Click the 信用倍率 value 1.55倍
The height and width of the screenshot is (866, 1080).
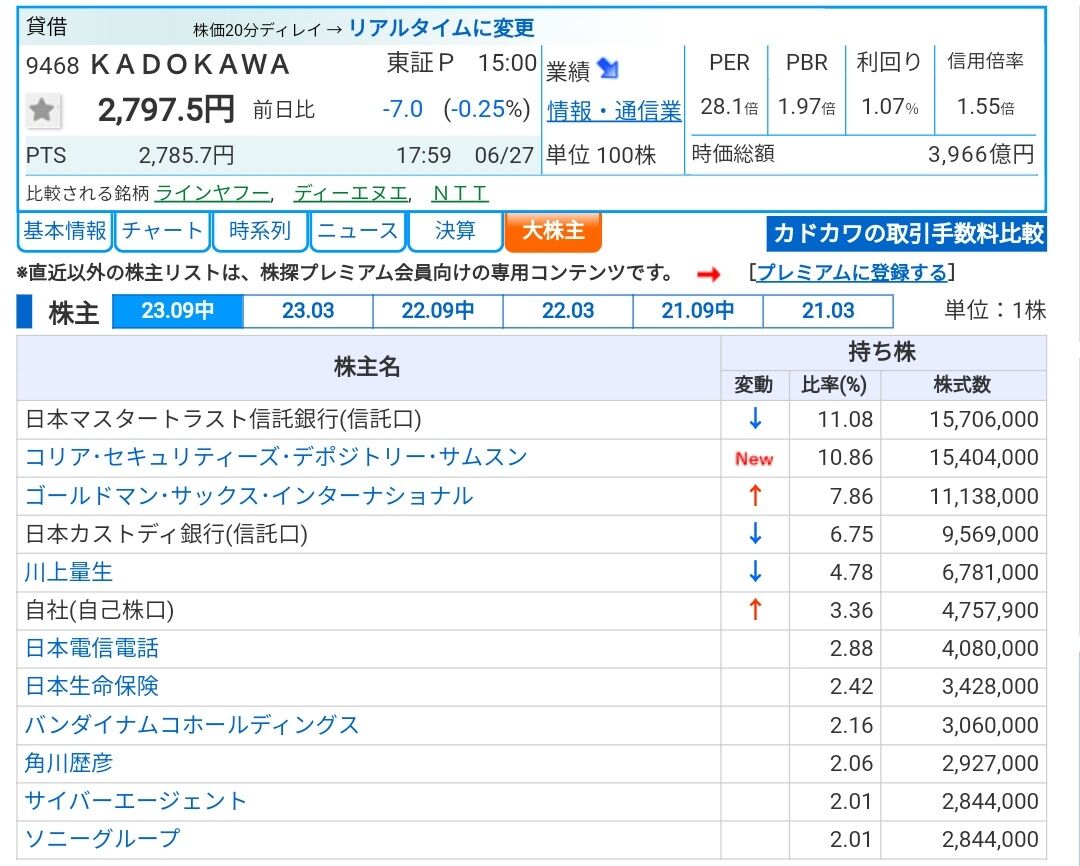tap(986, 107)
